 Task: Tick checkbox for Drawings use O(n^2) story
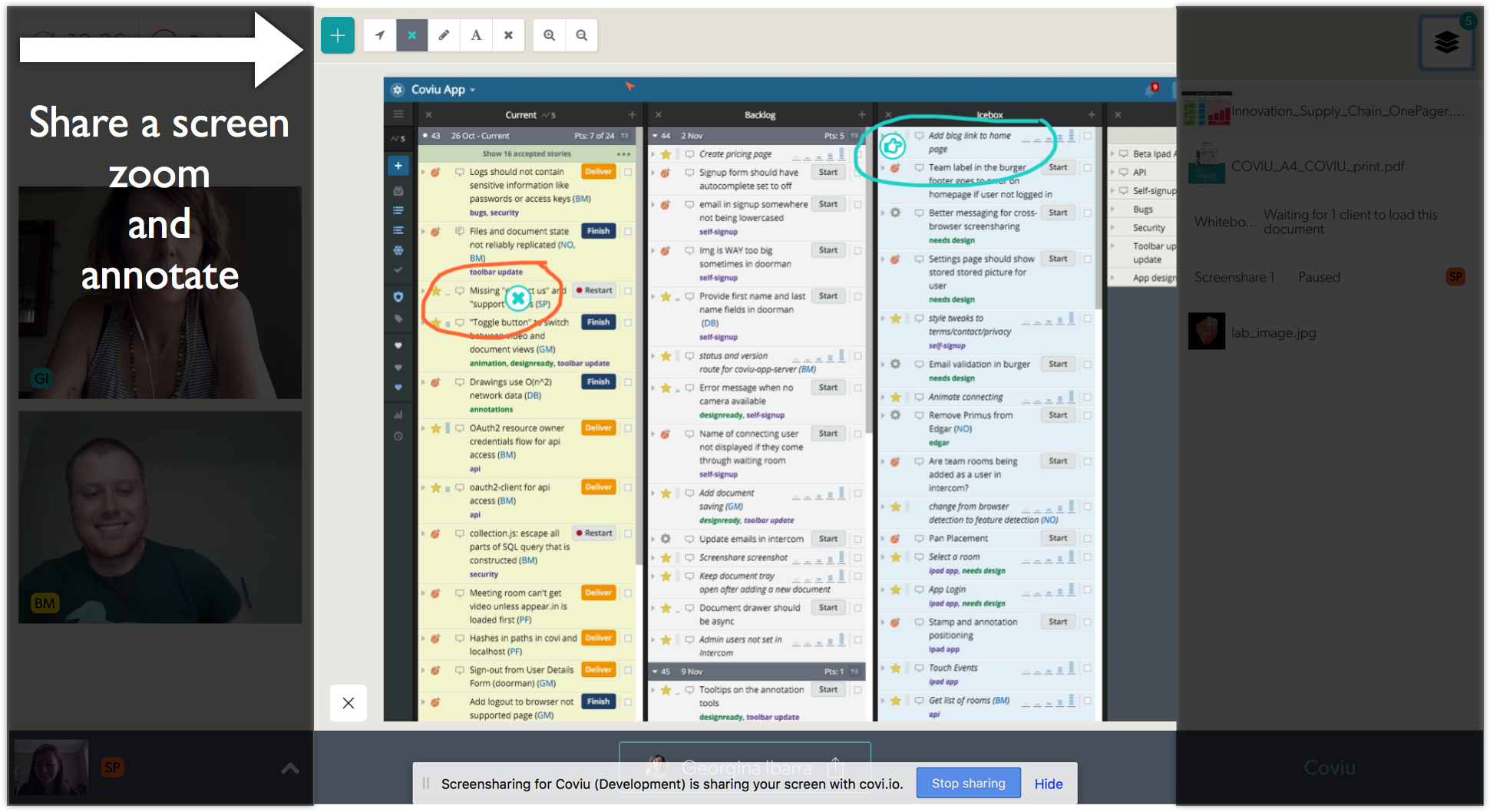click(x=628, y=382)
